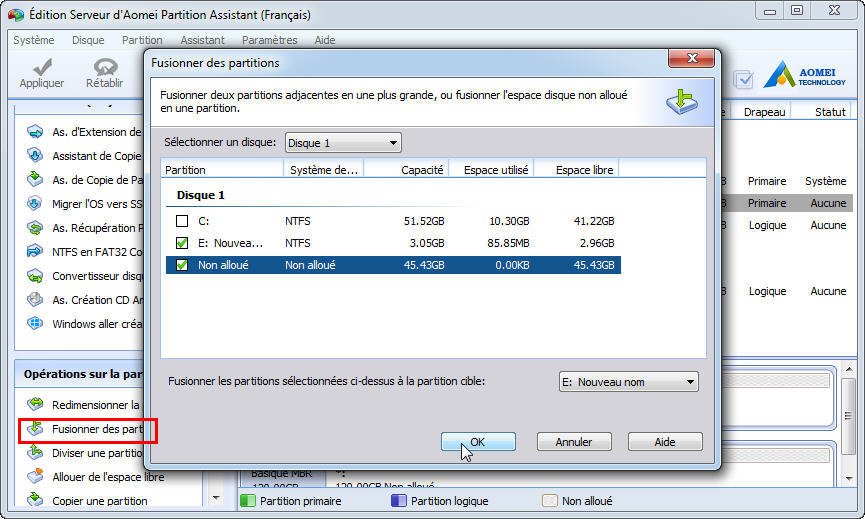
Task: Open the Aide menu
Action: coord(325,40)
